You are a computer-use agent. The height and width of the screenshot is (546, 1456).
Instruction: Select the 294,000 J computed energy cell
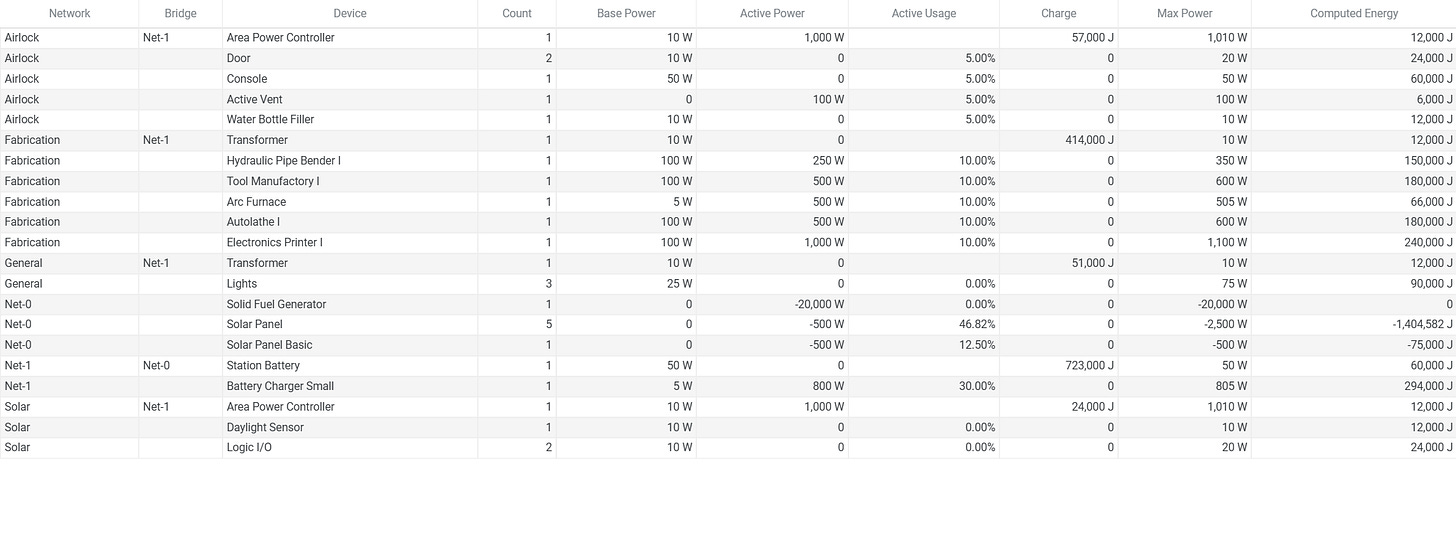(1354, 387)
